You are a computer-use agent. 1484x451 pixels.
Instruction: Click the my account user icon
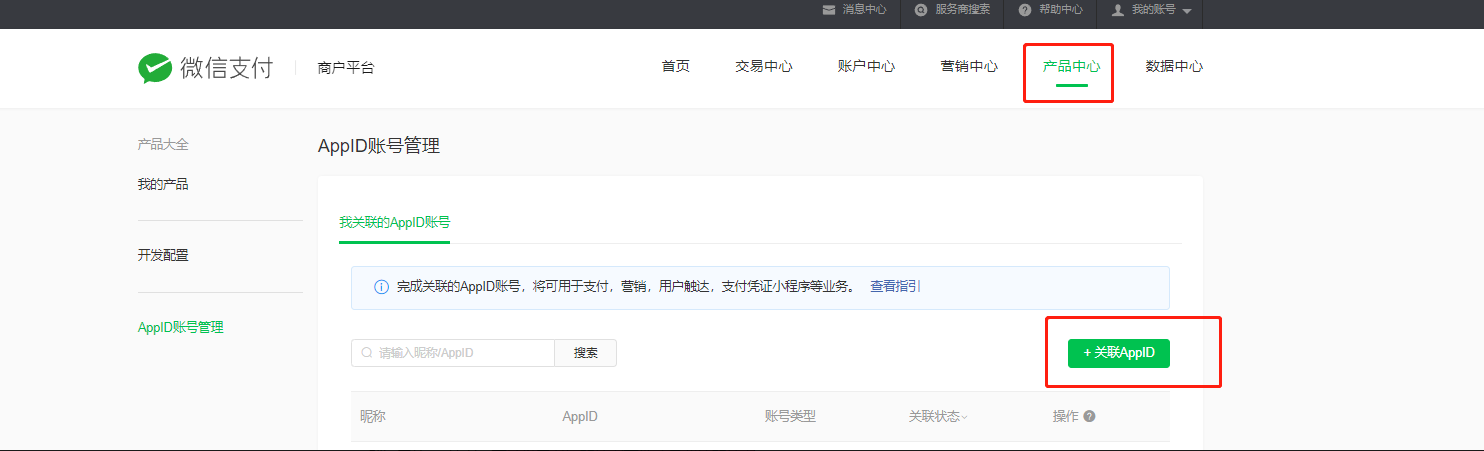click(x=1118, y=10)
